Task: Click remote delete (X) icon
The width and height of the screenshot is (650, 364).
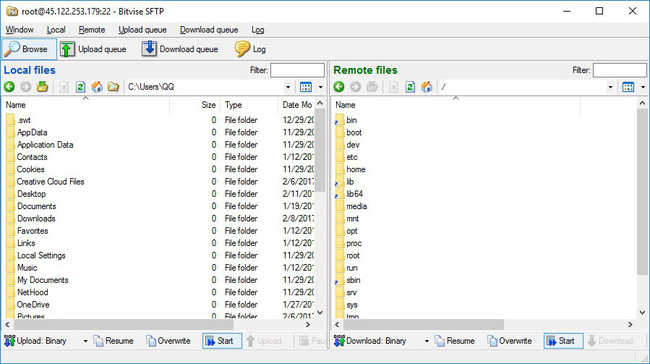Action: [x=393, y=87]
